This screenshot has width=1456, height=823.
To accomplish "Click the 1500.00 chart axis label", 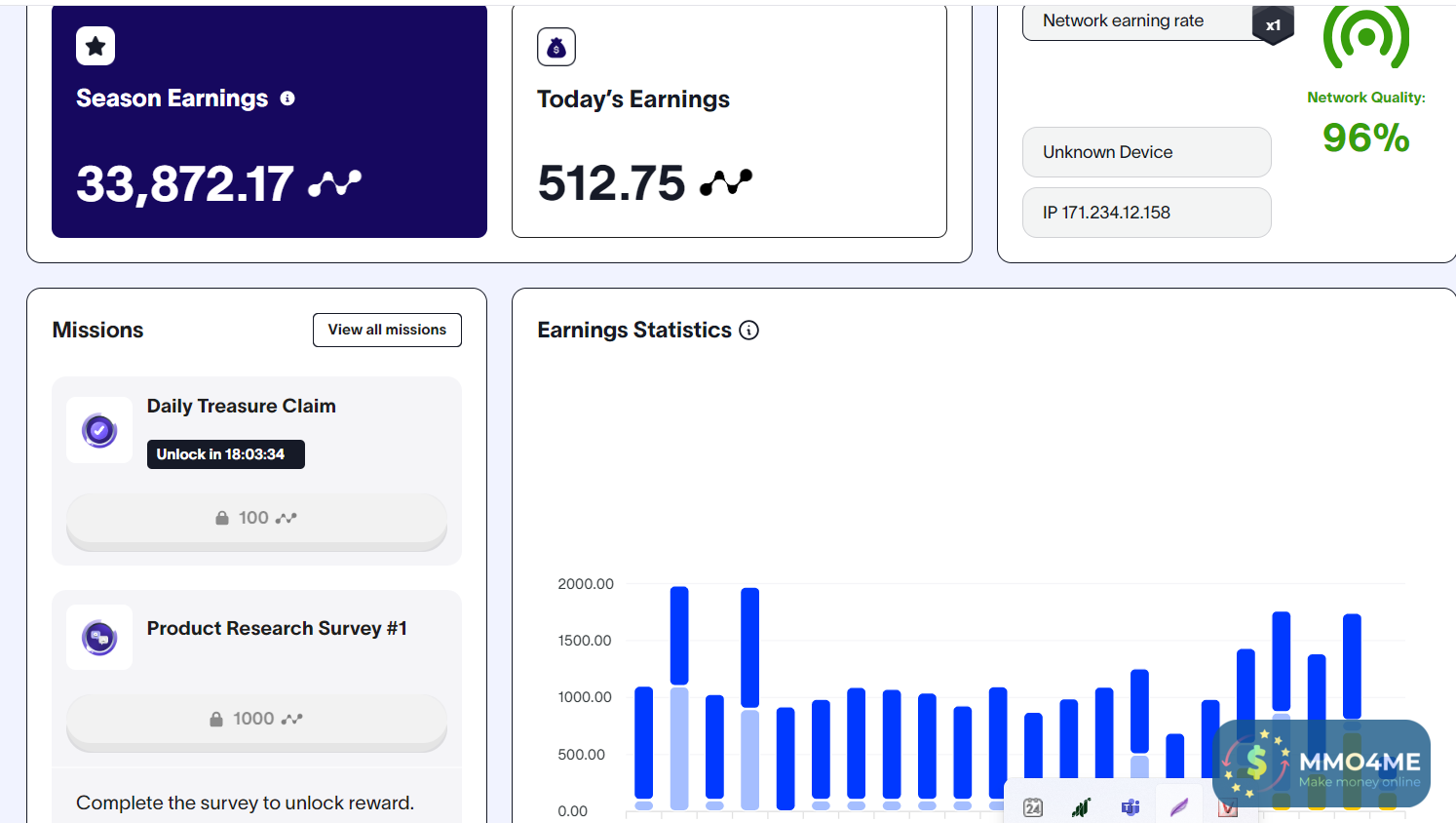I will coord(585,641).
